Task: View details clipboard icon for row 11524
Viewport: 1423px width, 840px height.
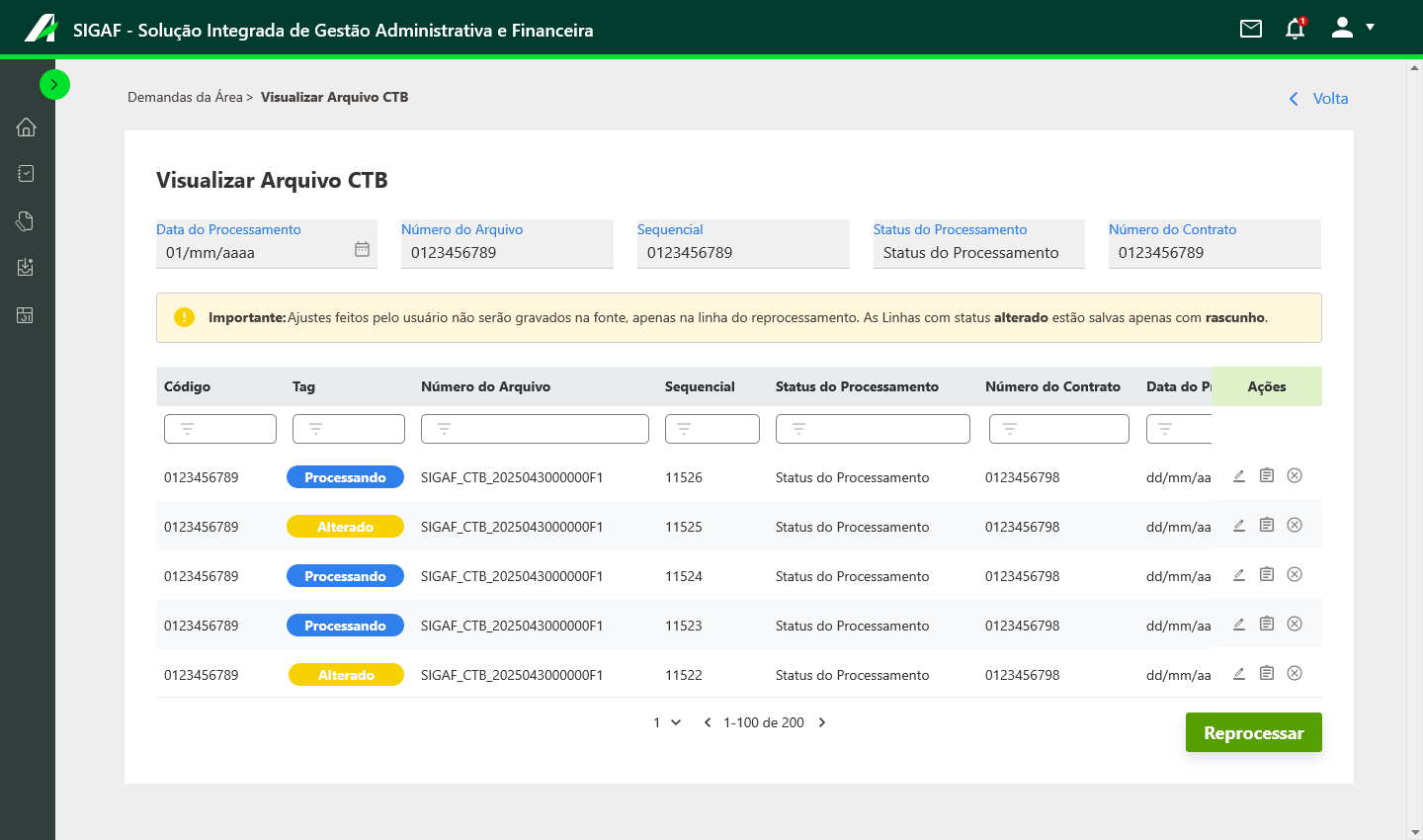Action: [x=1267, y=574]
